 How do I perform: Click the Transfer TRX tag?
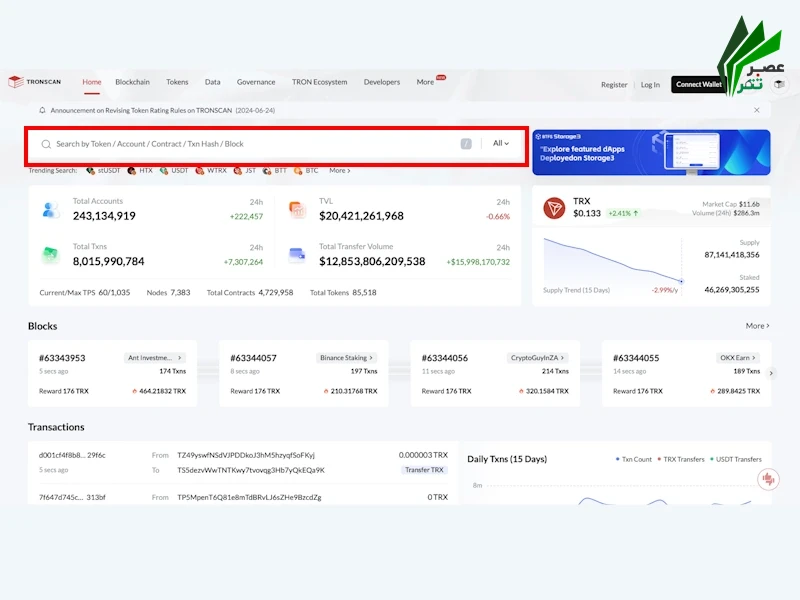pos(424,470)
